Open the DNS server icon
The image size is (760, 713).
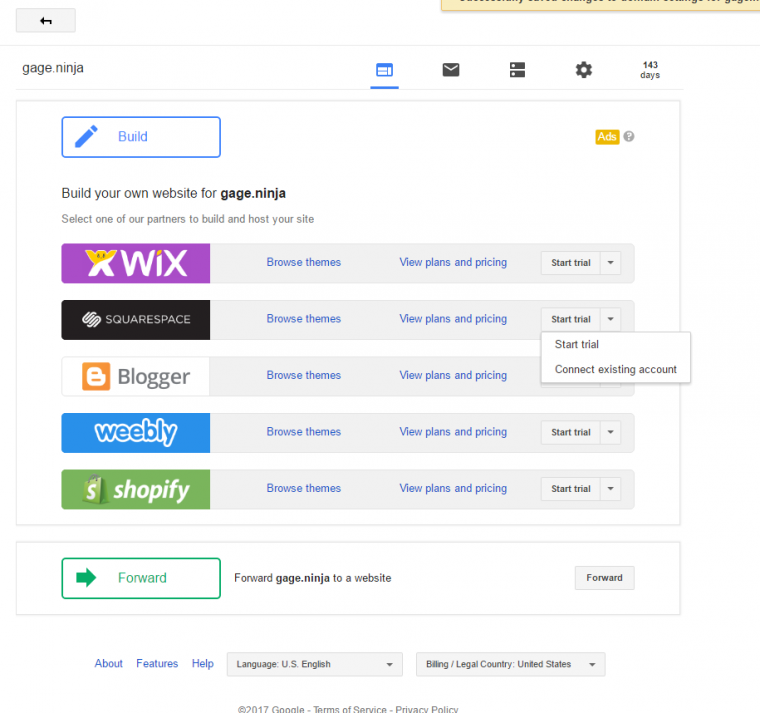(517, 70)
